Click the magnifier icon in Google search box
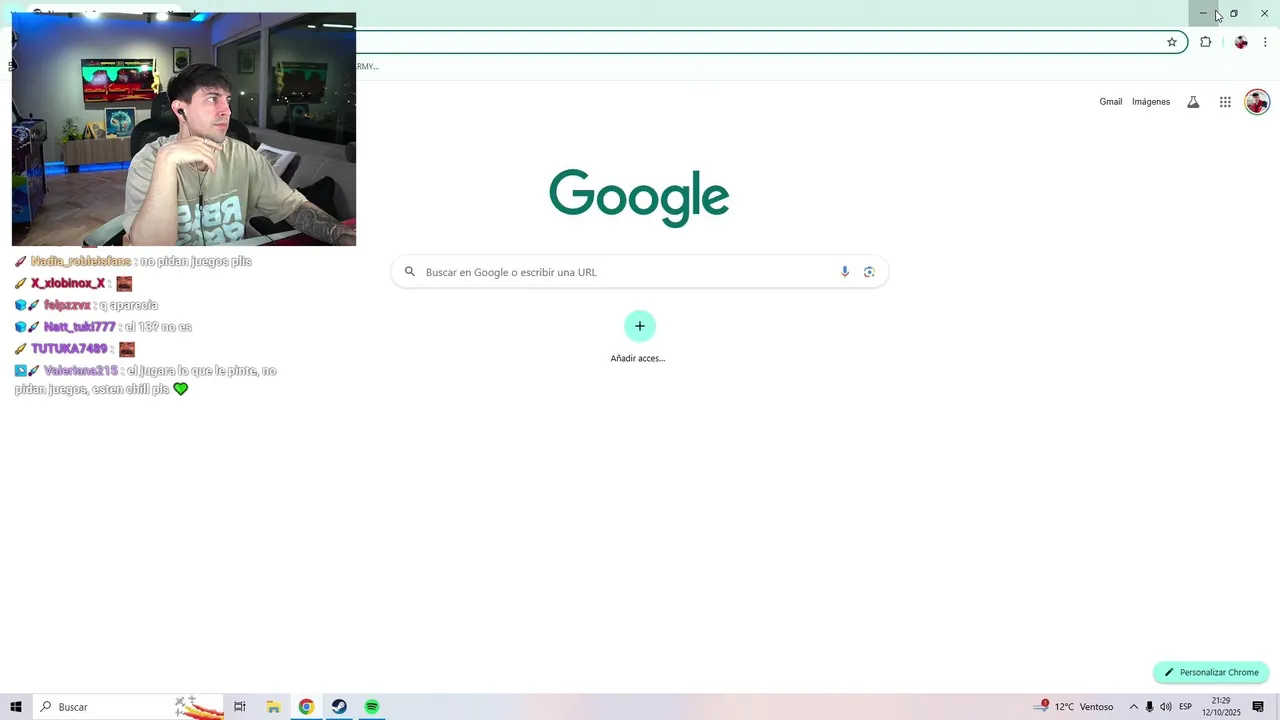The height and width of the screenshot is (720, 1280). [410, 272]
